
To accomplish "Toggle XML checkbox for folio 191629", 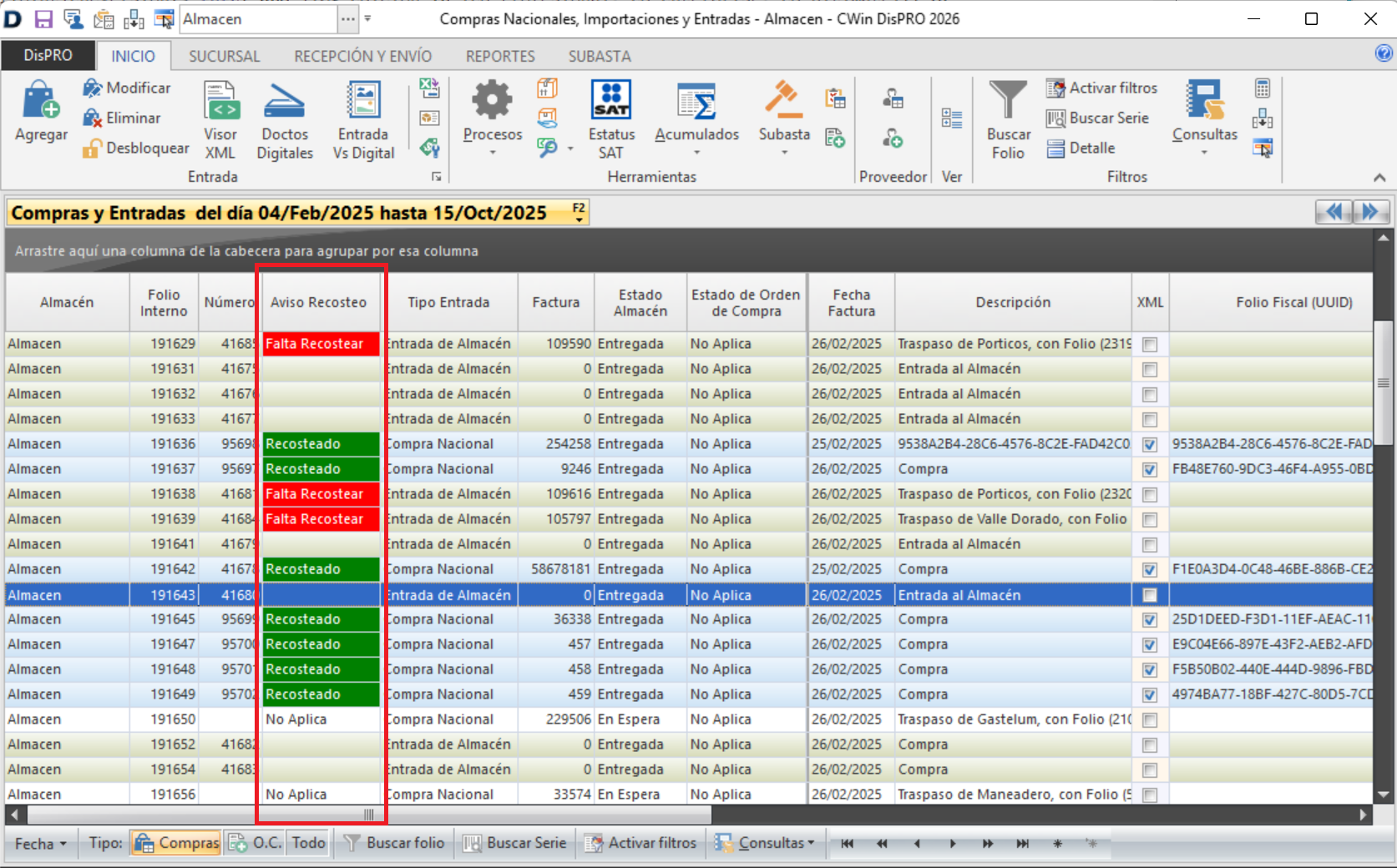I will (x=1150, y=345).
